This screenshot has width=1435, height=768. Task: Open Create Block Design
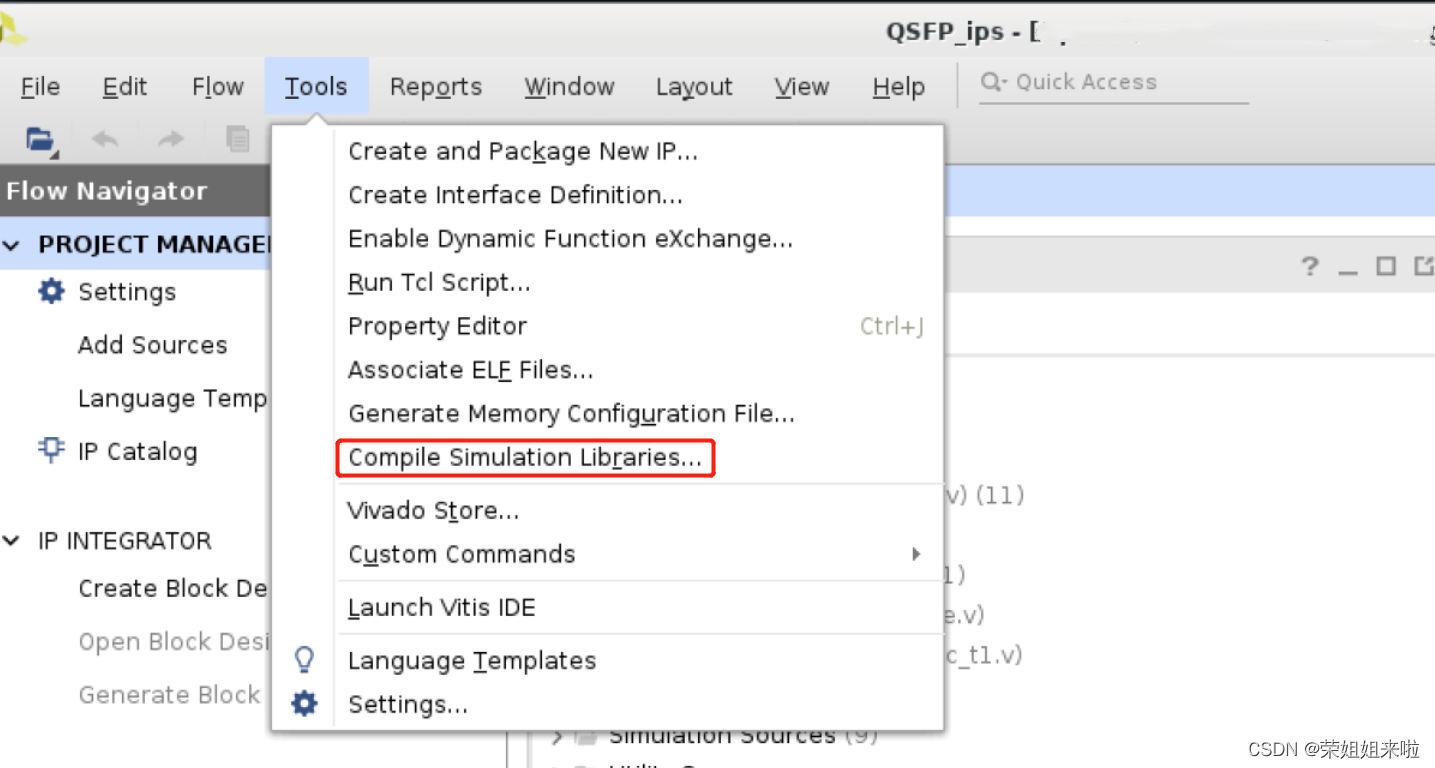coord(171,588)
